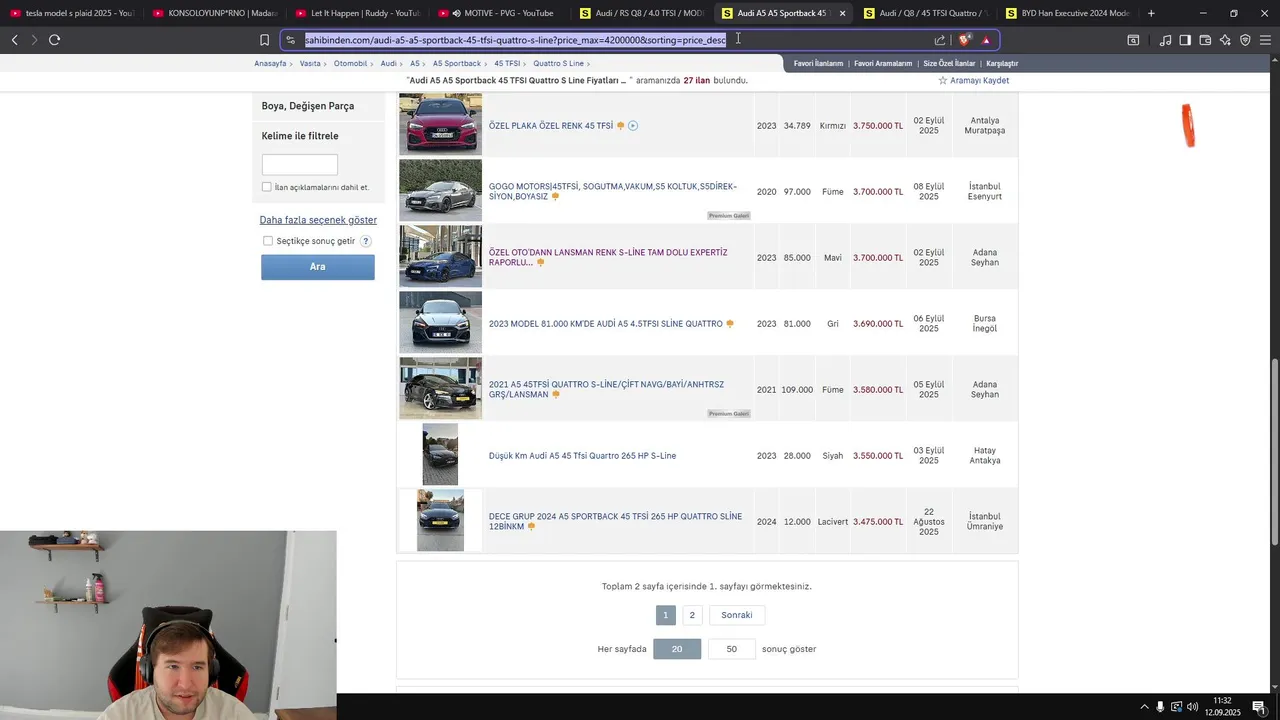The image size is (1280, 720).
Task: Go to page 2 of results
Action: tap(692, 615)
